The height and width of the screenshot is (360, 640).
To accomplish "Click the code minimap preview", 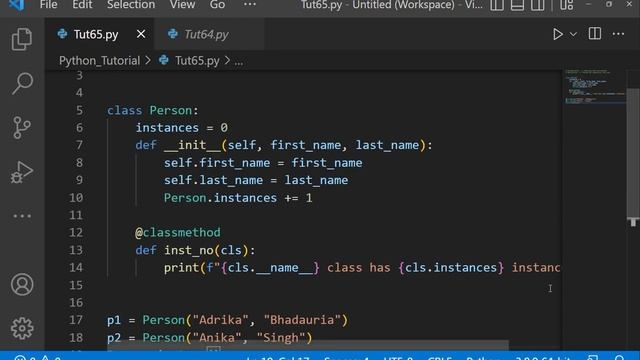I will (x=595, y=87).
